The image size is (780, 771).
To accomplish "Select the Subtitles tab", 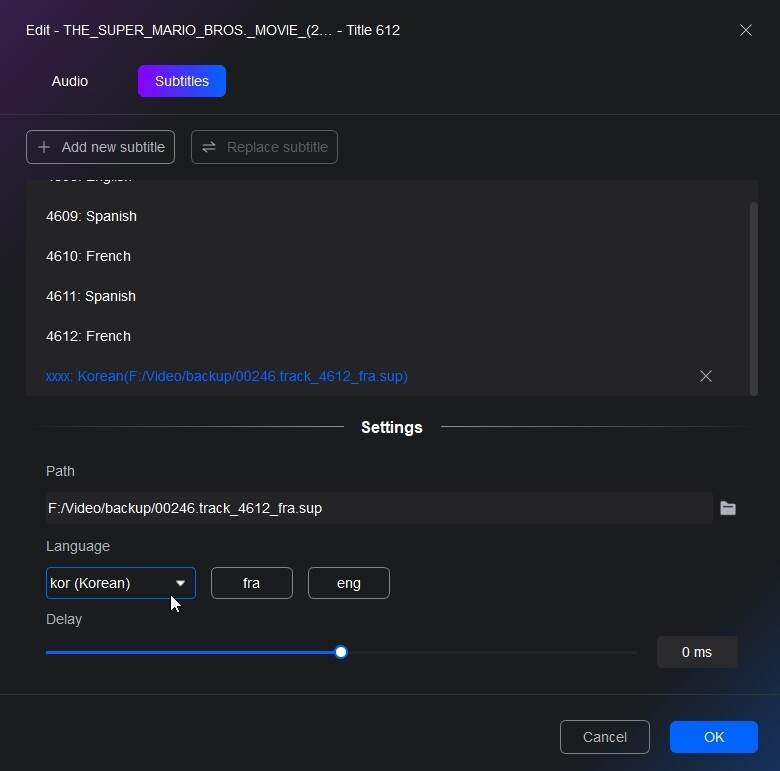I will (x=182, y=81).
